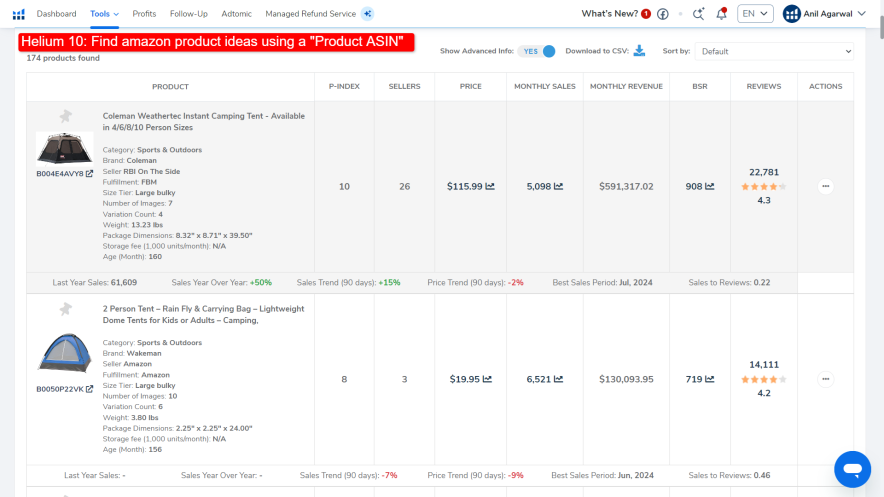Click the Helium 10 logo icon
This screenshot has width=884, height=497.
pos(19,14)
